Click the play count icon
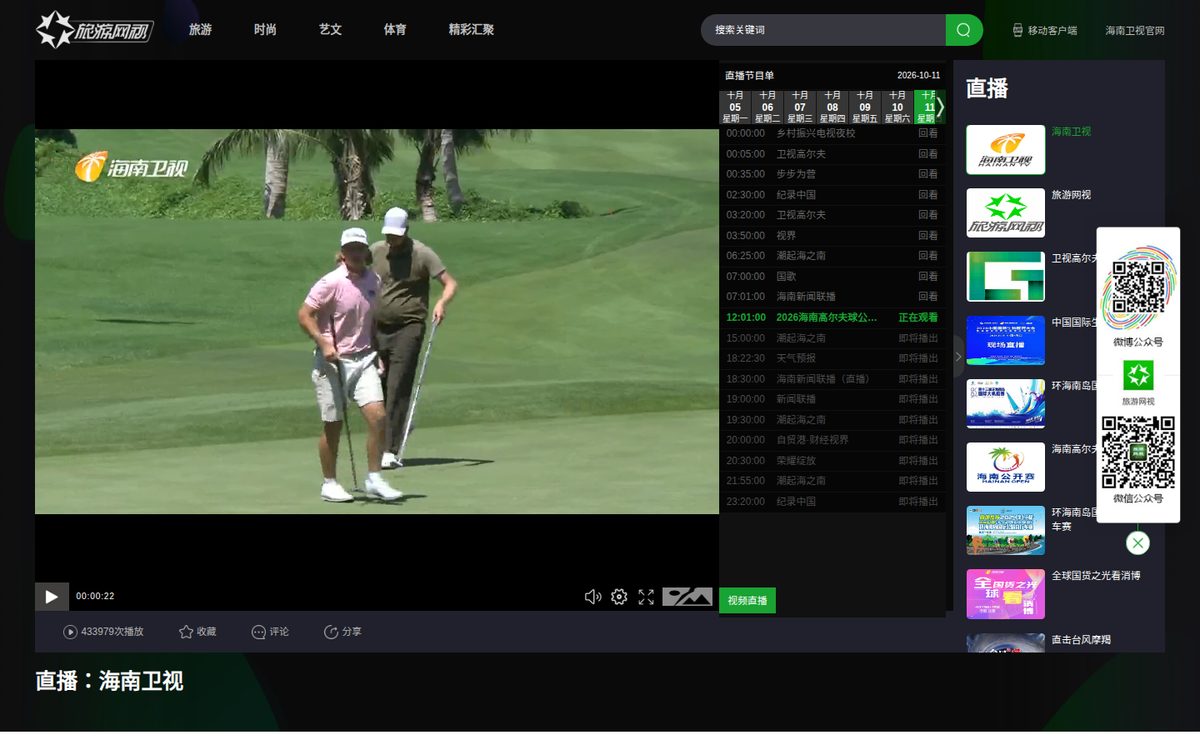 click(70, 632)
